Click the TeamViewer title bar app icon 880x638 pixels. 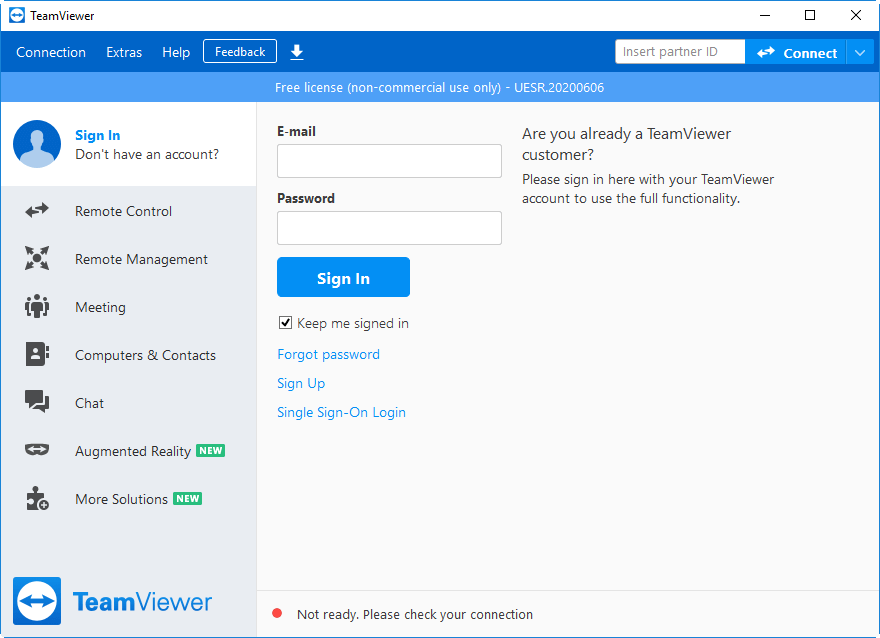tap(17, 15)
